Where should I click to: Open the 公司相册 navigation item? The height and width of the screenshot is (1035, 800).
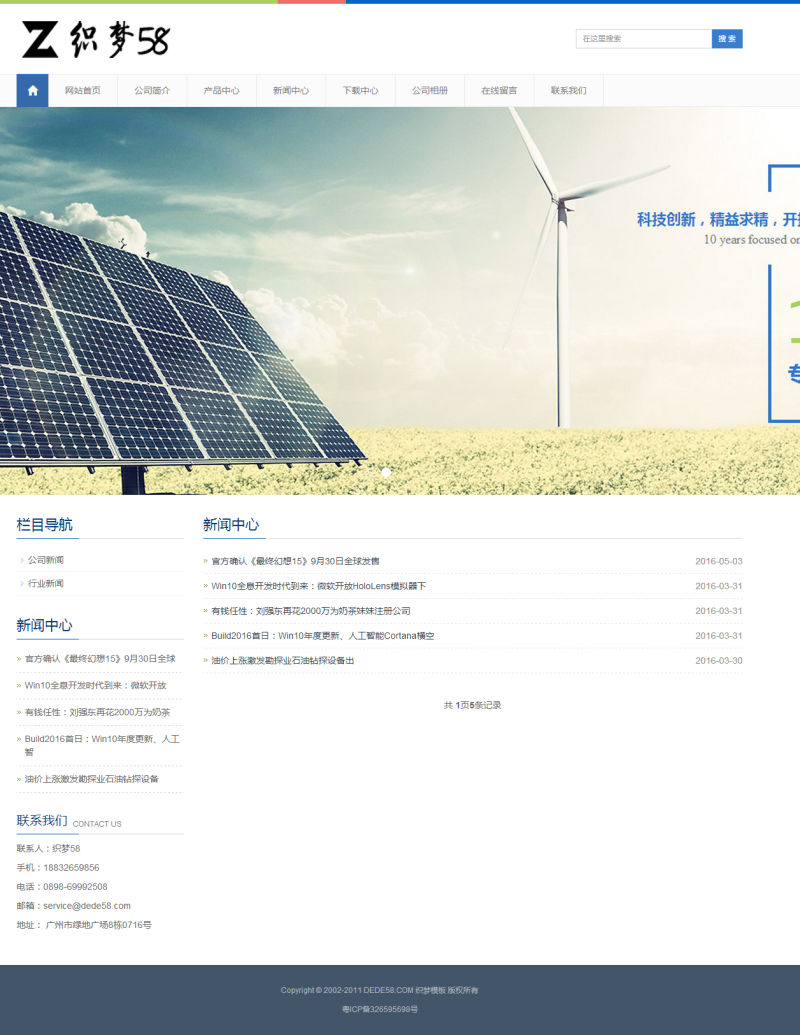(x=429, y=91)
